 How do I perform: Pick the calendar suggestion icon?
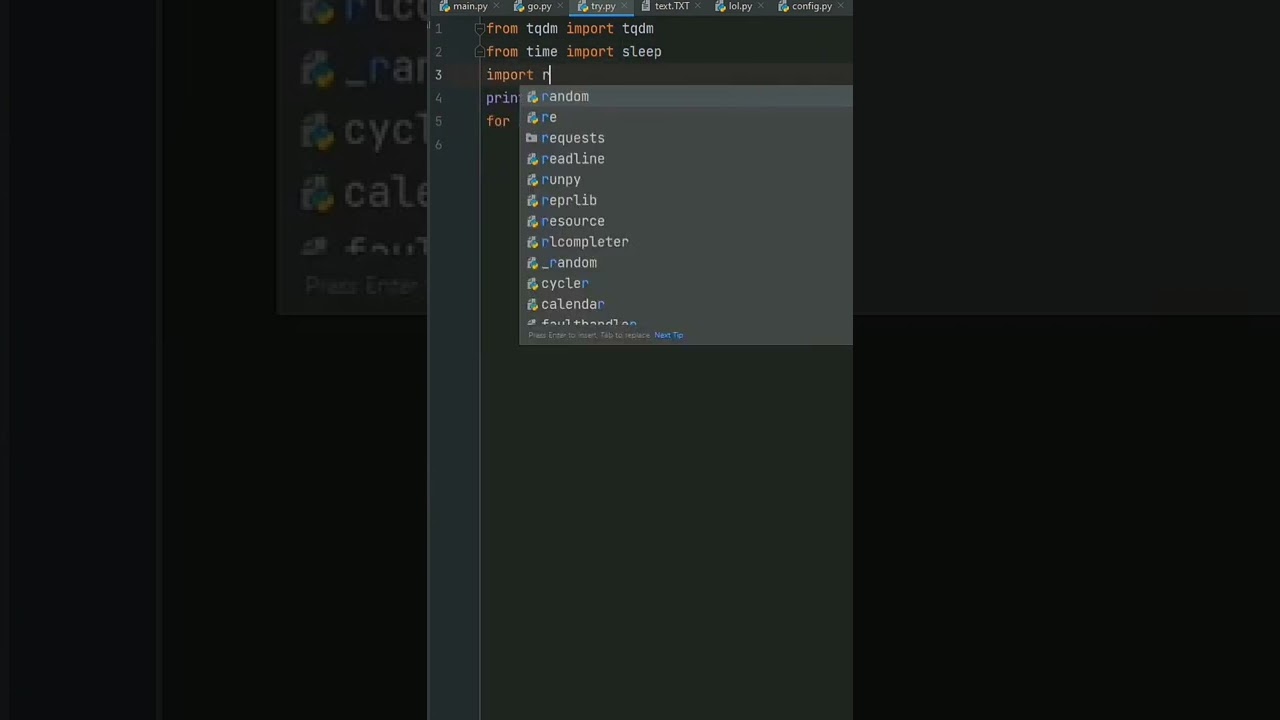tap(532, 304)
